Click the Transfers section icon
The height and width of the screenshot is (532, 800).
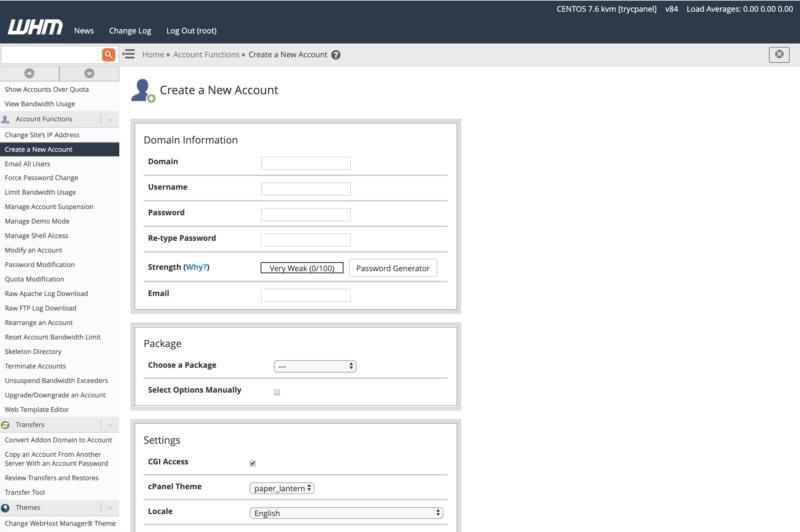click(x=6, y=425)
